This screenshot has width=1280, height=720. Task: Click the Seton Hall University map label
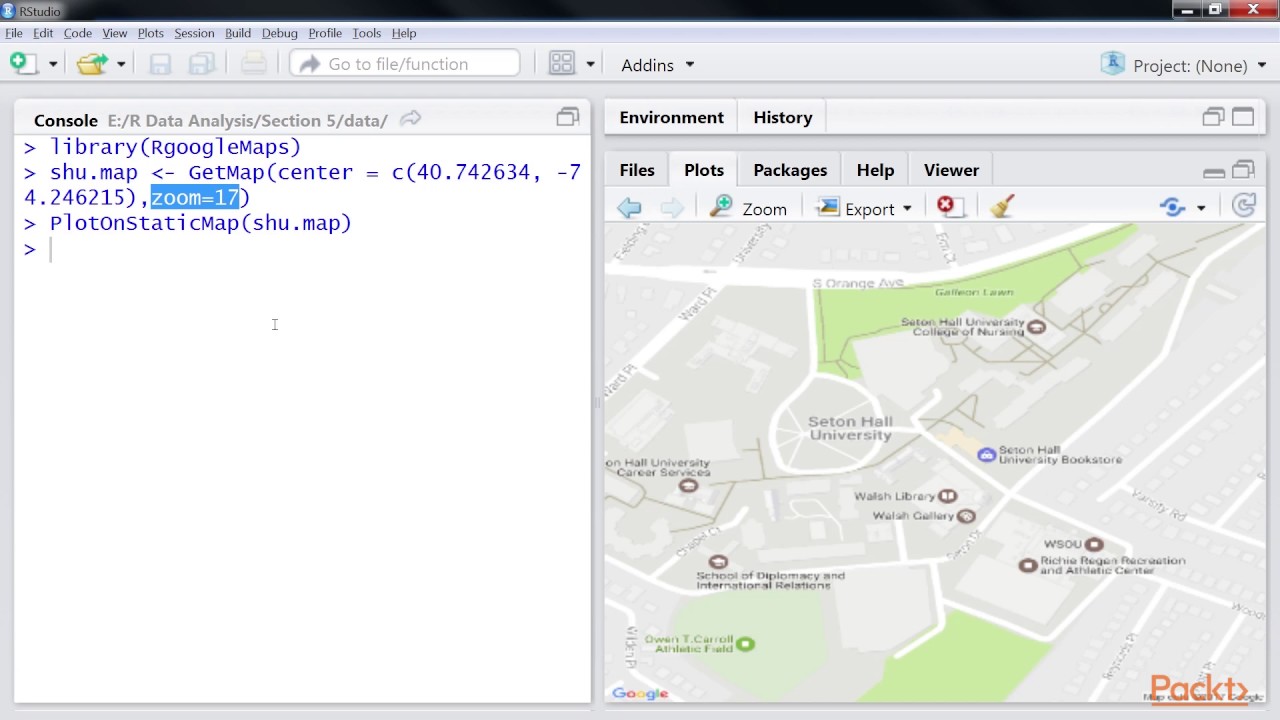[850, 428]
